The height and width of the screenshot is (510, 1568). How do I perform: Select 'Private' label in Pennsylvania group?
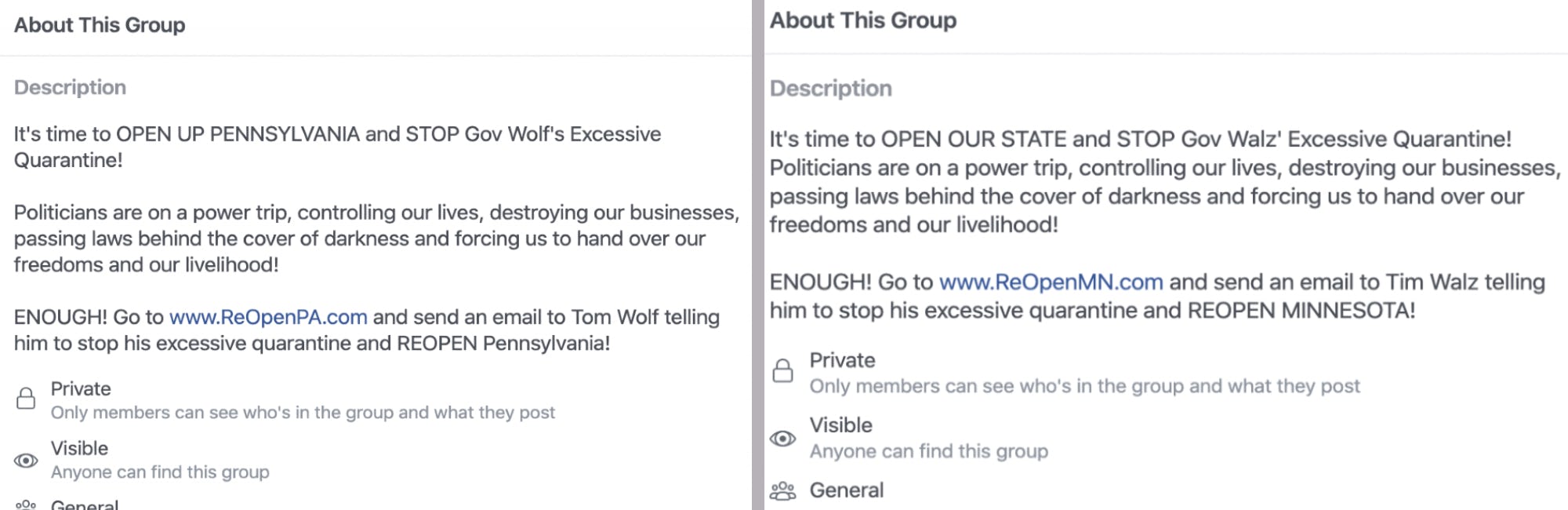[81, 389]
